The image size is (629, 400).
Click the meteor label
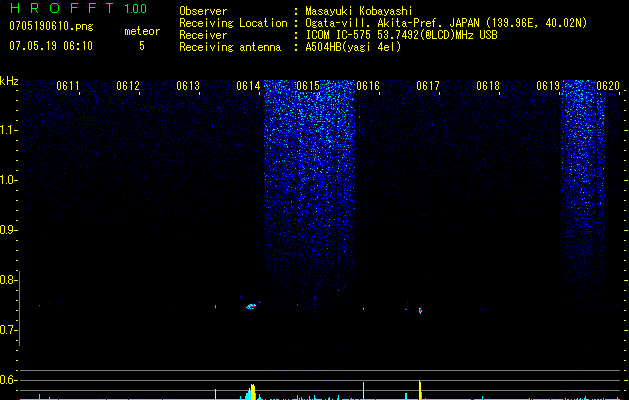tap(142, 31)
